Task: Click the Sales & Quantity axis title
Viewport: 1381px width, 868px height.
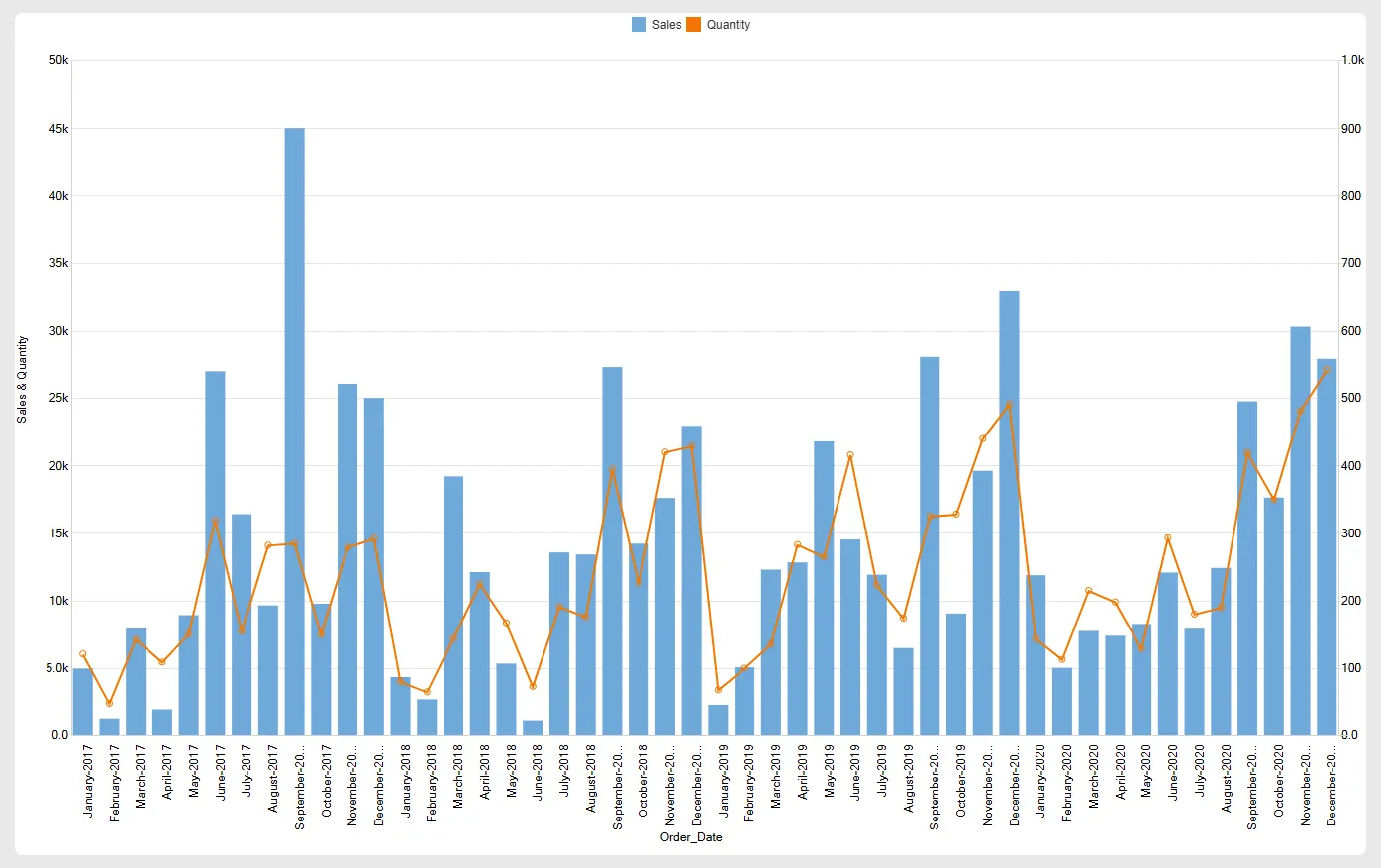Action: tap(23, 380)
